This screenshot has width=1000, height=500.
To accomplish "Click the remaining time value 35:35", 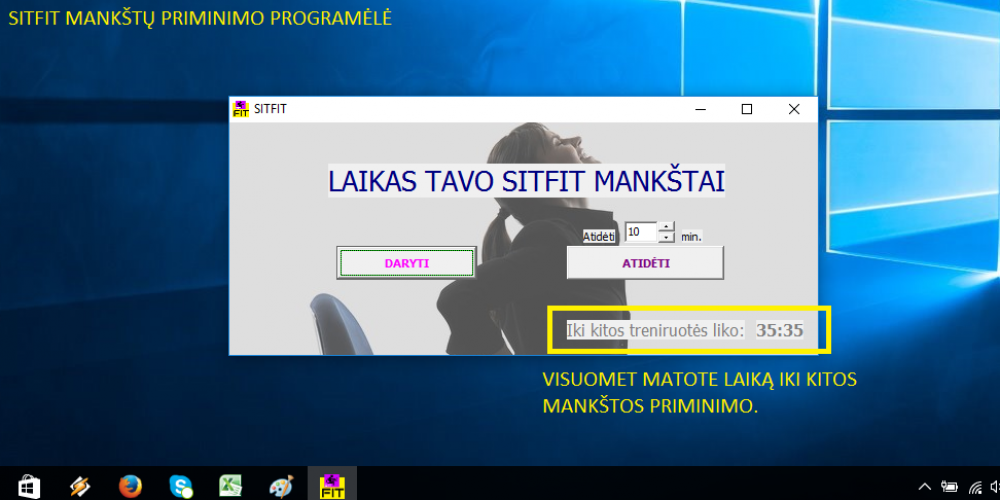I will (779, 330).
